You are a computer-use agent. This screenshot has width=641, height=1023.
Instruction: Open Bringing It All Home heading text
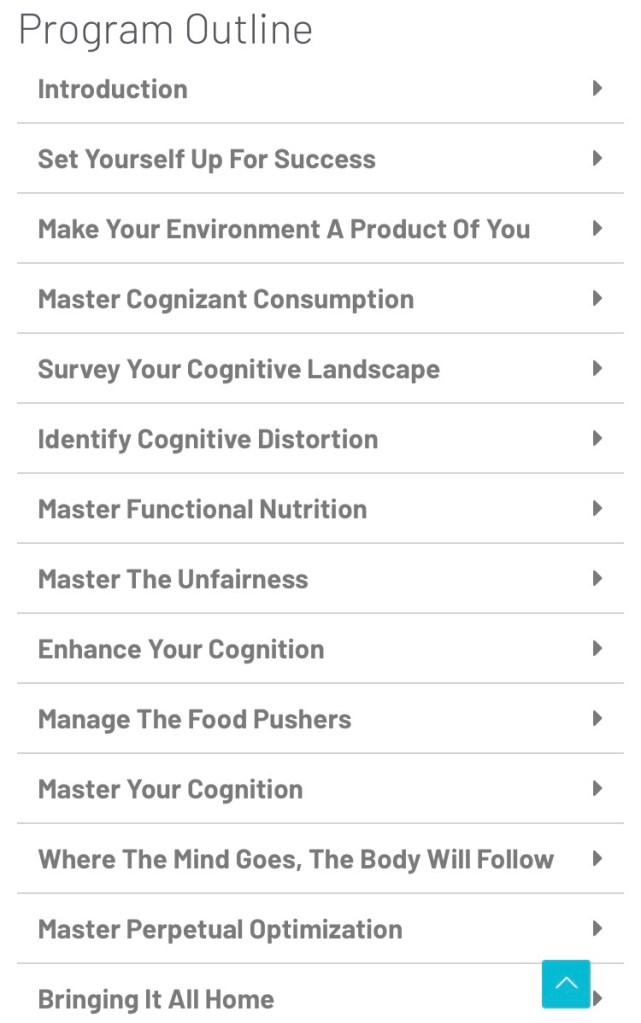(x=155, y=999)
